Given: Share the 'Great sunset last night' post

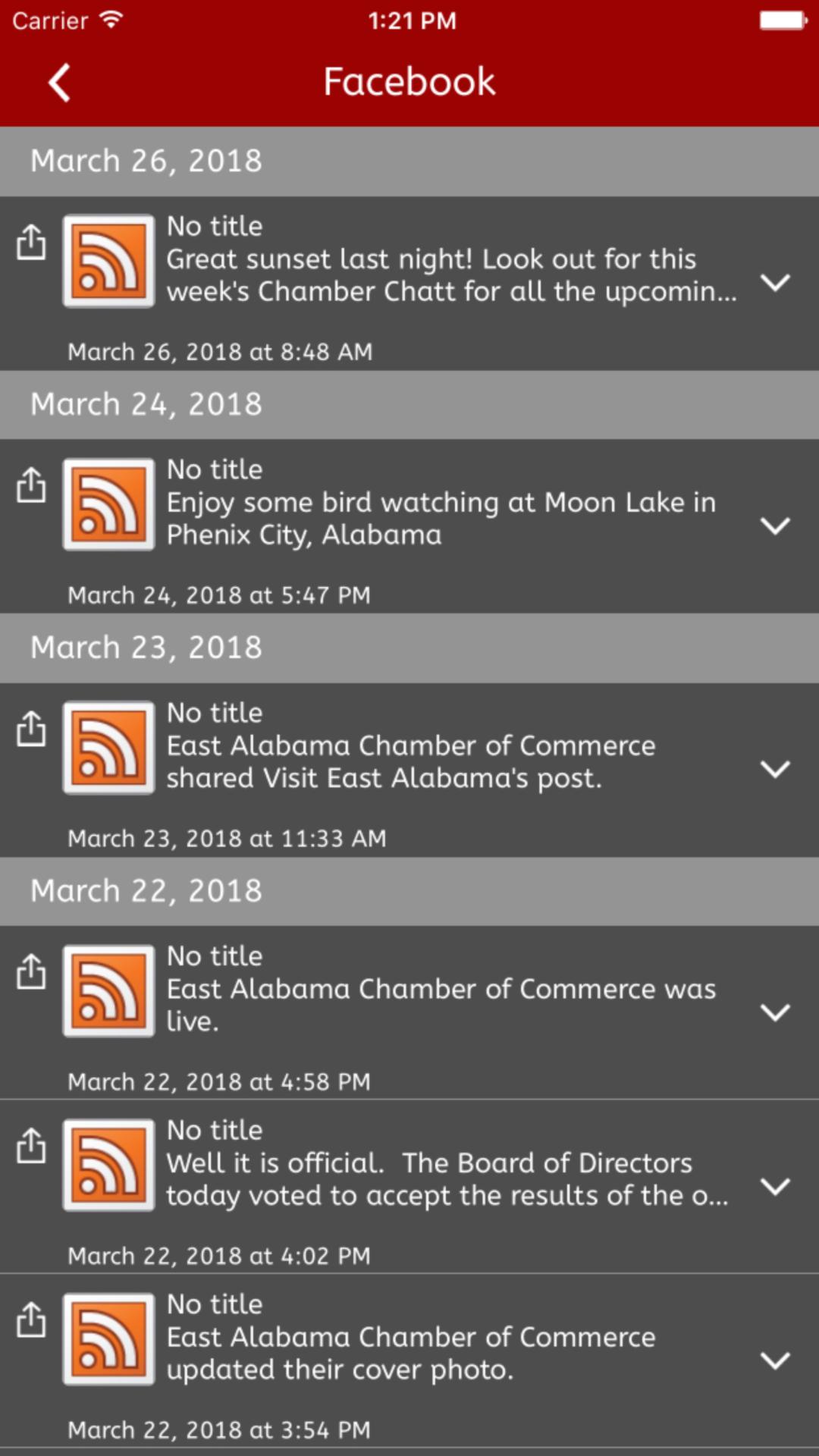Looking at the screenshot, I should click(x=31, y=243).
